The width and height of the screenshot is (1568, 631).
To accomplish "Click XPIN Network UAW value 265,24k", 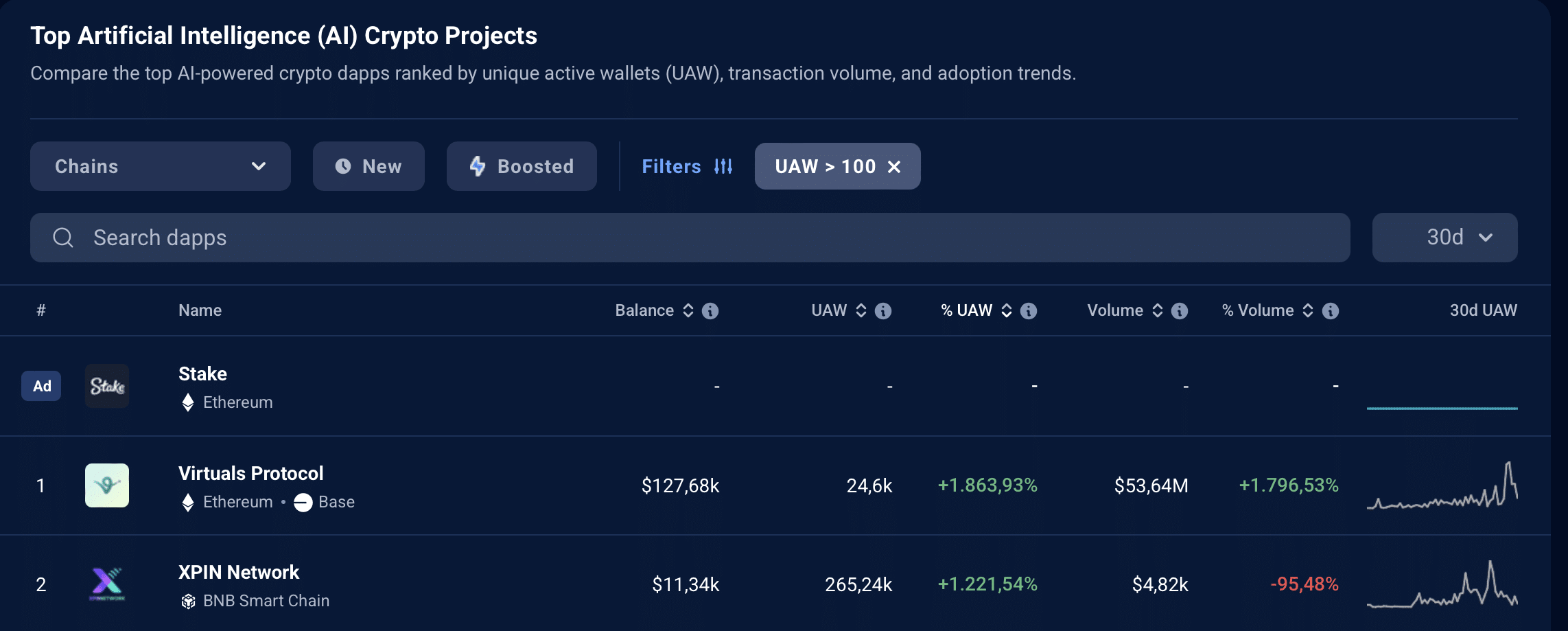I will click(x=858, y=584).
